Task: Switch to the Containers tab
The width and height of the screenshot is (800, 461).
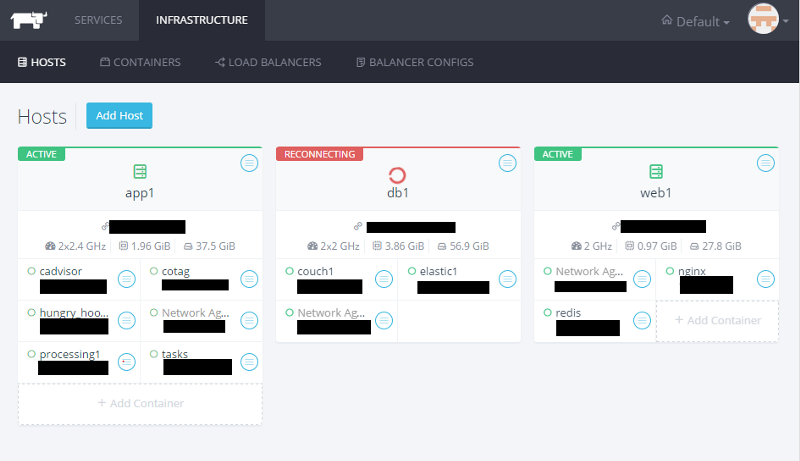Action: coord(140,62)
